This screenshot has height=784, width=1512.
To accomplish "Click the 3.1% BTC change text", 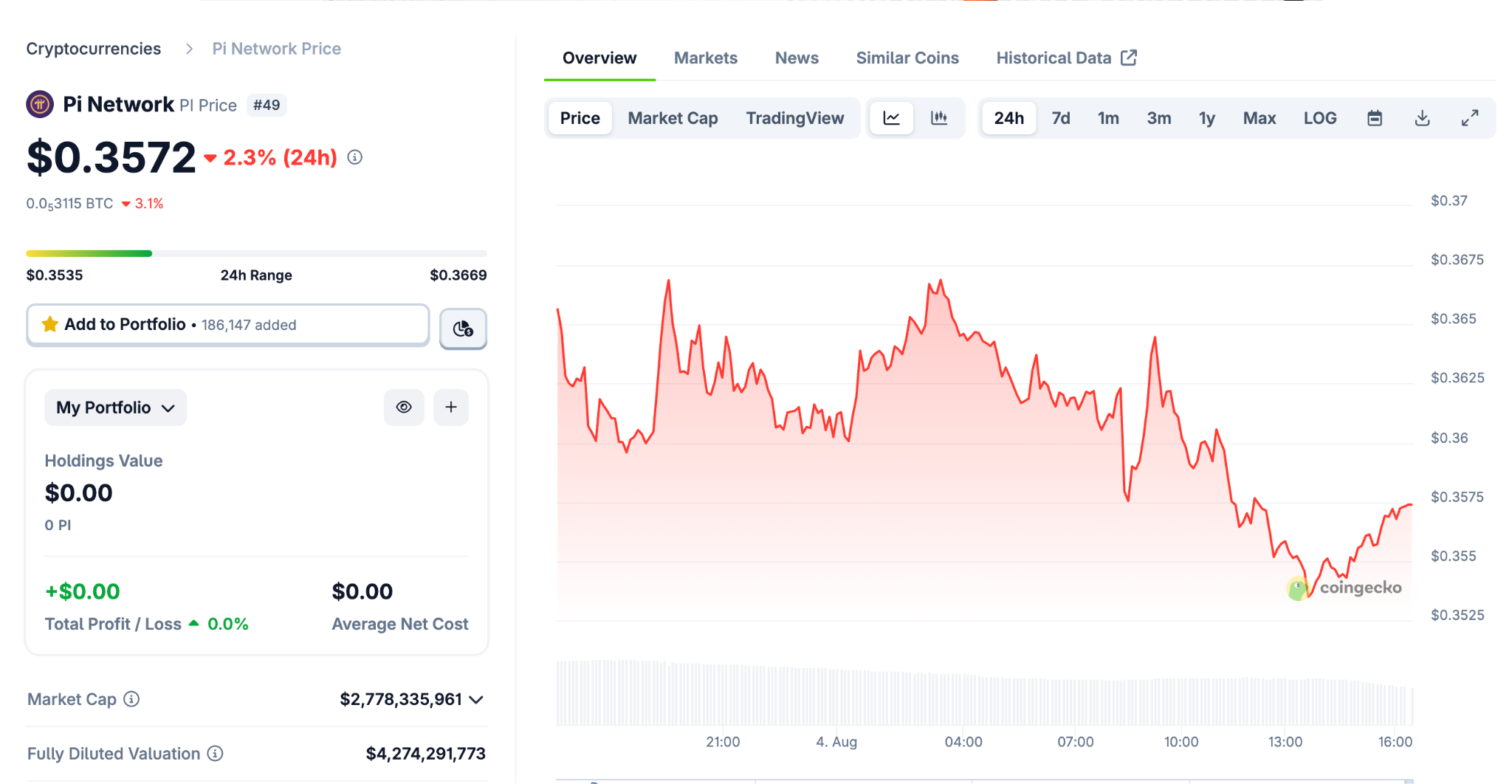I will 148,204.
